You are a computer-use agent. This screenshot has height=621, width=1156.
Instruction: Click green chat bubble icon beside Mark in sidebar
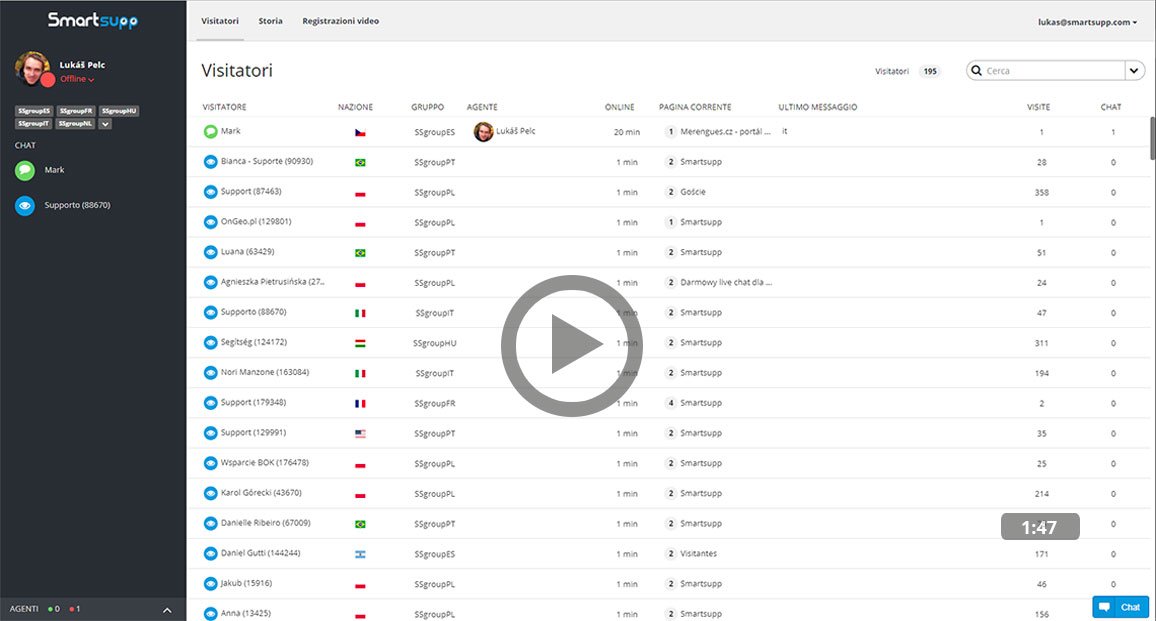click(x=25, y=170)
